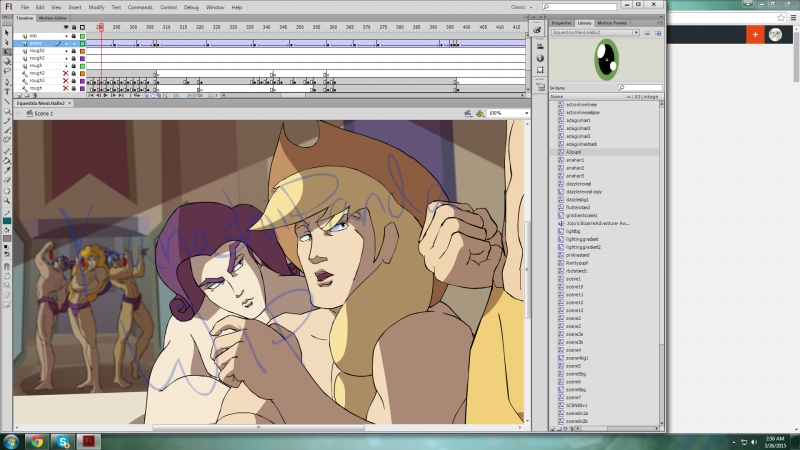Open the Modify menu

(96, 7)
